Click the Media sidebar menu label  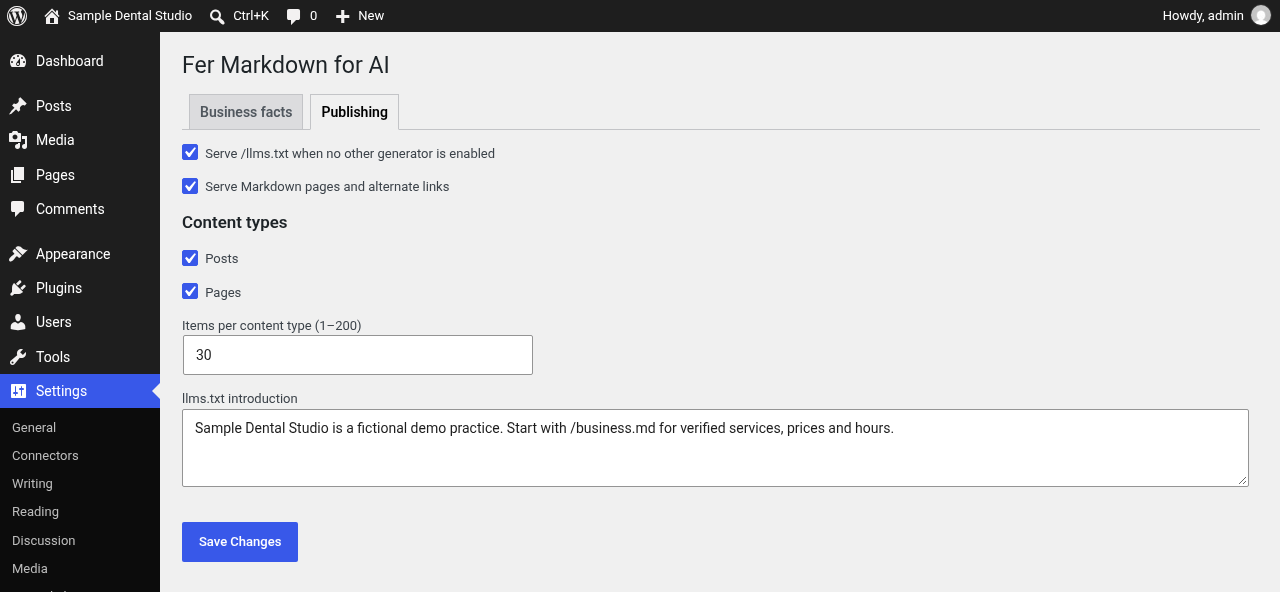(55, 140)
